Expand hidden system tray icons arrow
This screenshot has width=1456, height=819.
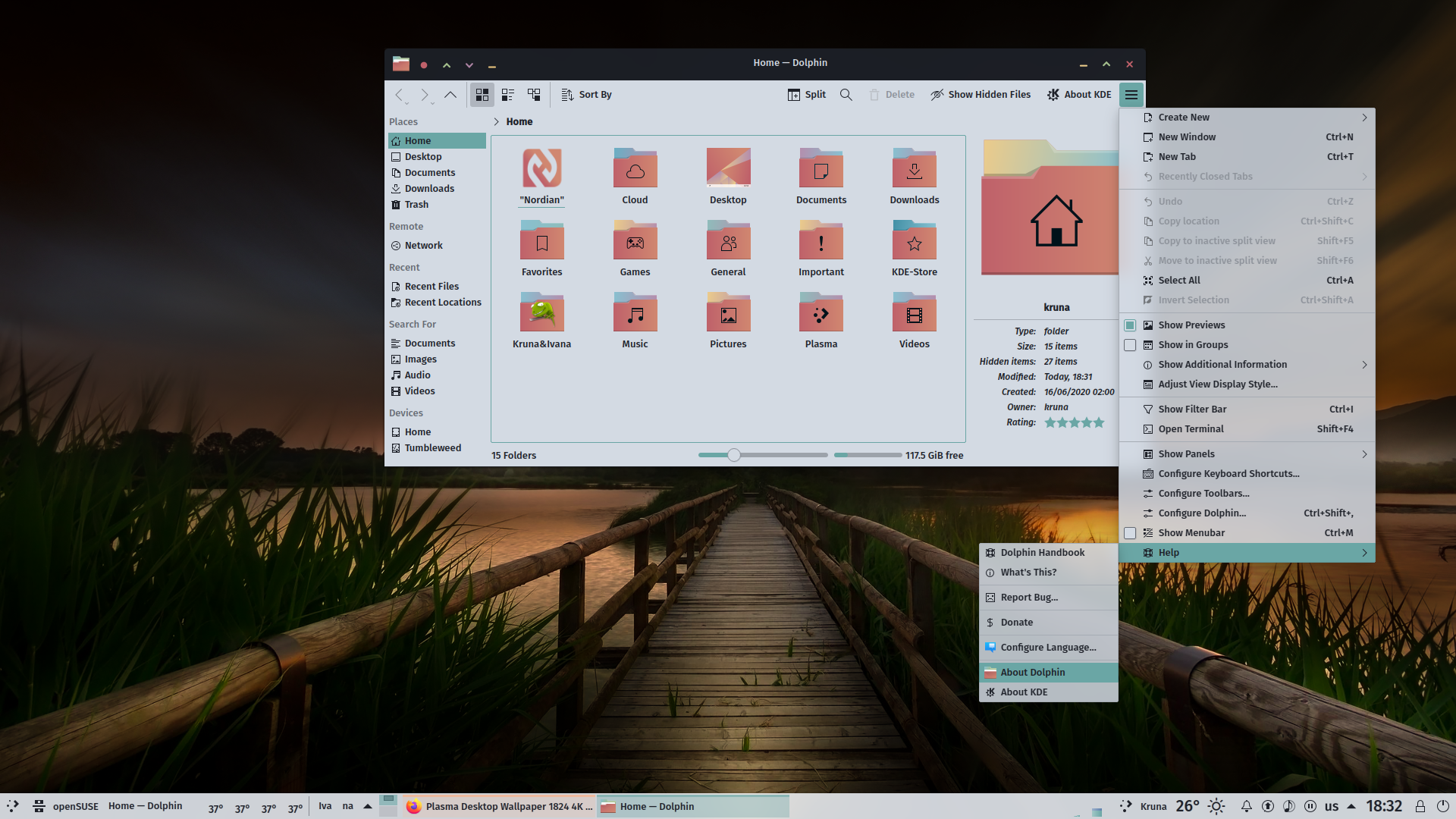tap(1351, 806)
